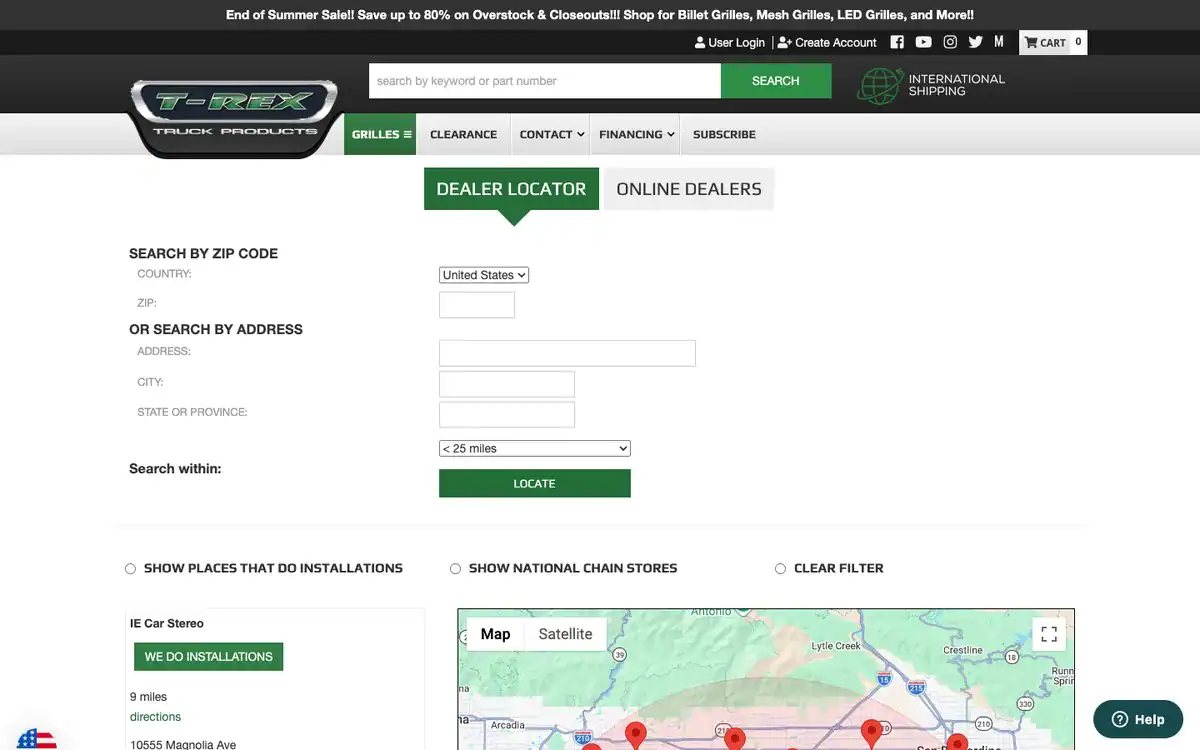Switch to the Online Dealers tab
Screen dimensions: 1200x750
tap(689, 189)
